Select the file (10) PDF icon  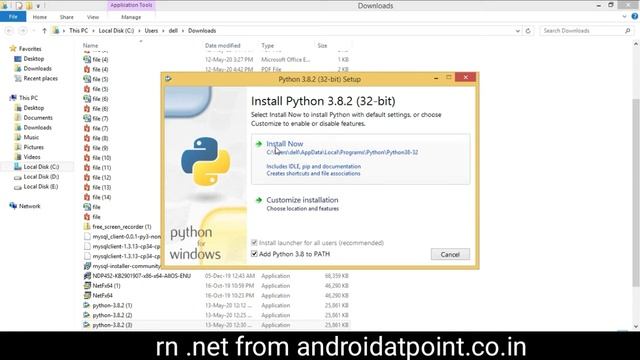(87, 158)
